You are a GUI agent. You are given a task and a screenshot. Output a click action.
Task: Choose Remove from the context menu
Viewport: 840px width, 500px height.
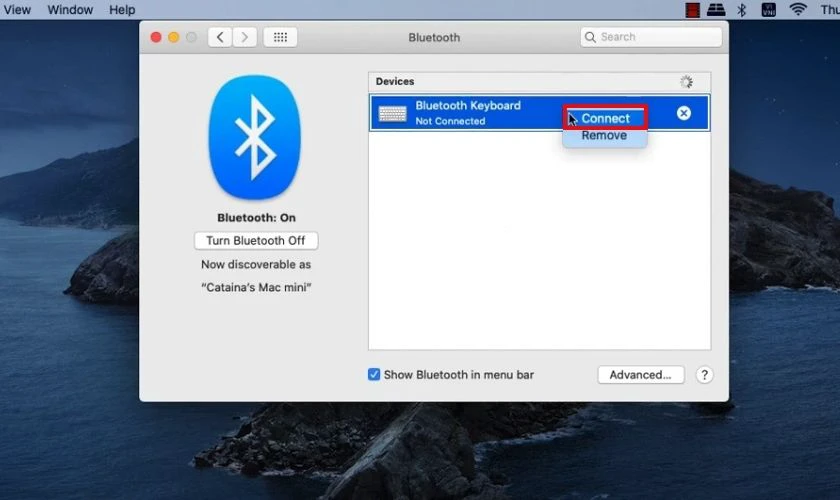604,136
